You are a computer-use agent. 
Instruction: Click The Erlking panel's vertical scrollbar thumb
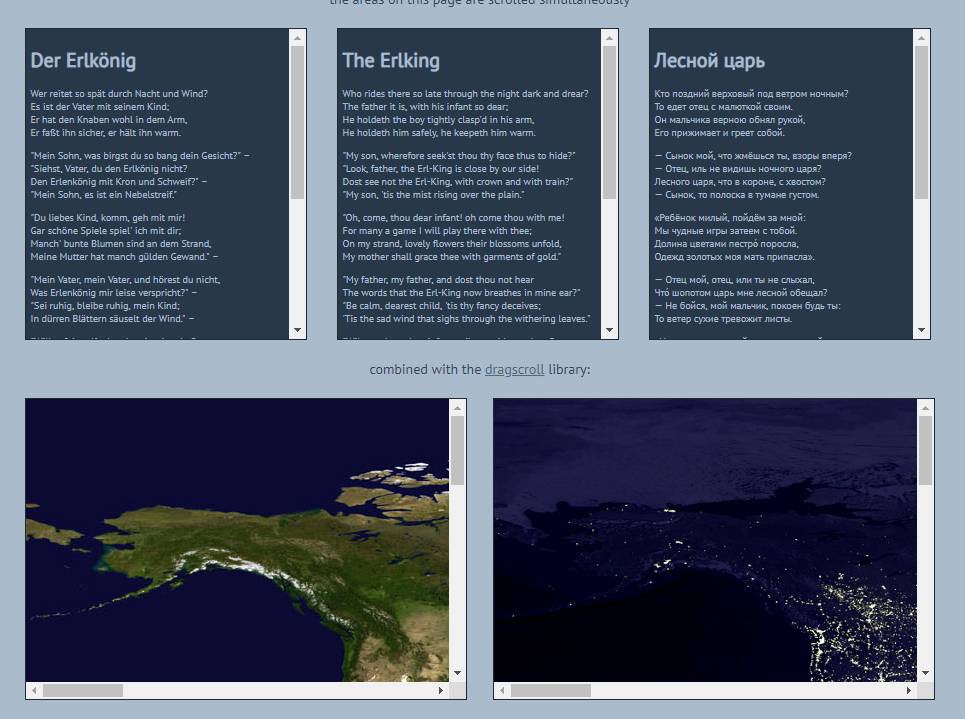609,123
